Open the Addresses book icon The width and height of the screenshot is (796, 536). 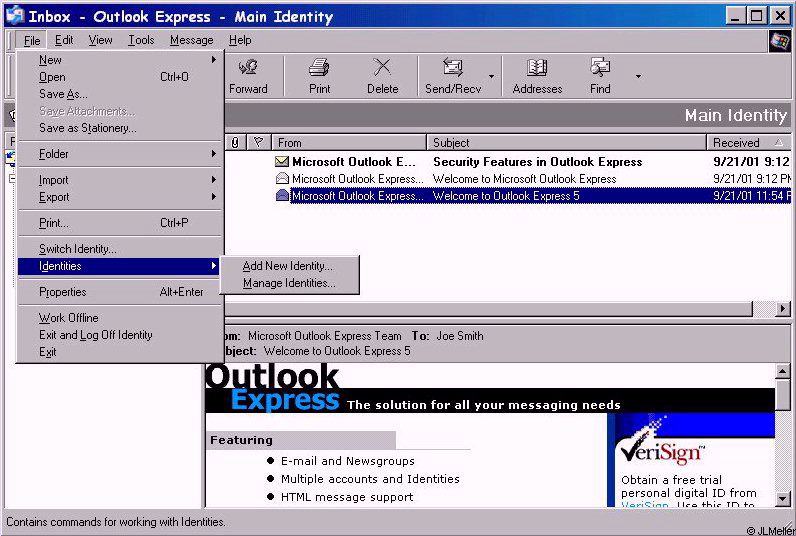(537, 68)
